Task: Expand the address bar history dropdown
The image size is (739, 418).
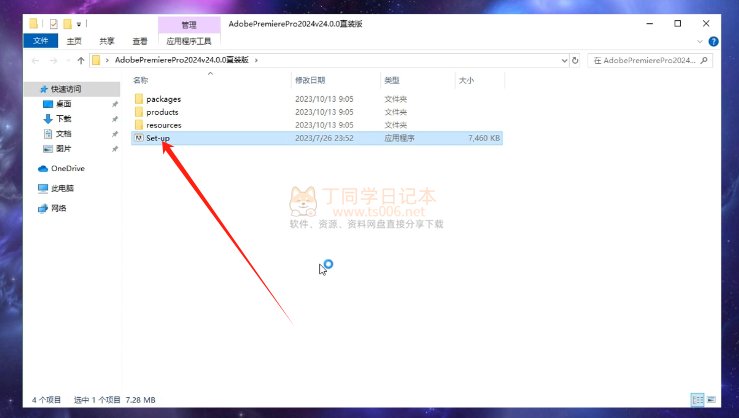Action: [x=564, y=60]
